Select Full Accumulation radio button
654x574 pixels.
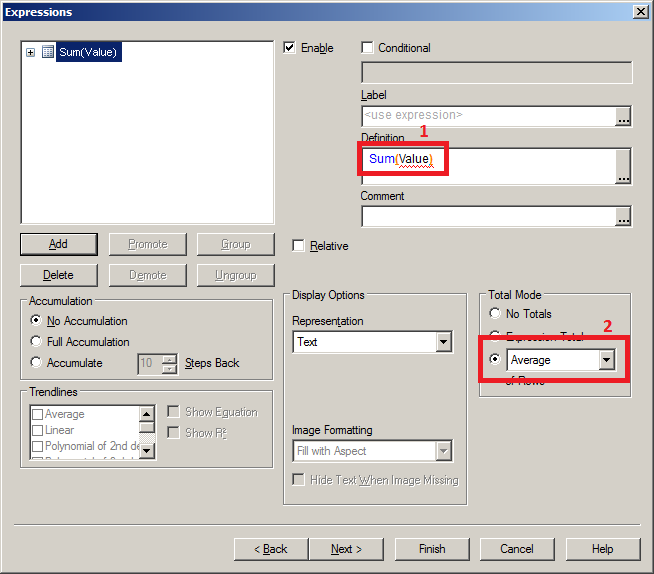pyautogui.click(x=36, y=341)
